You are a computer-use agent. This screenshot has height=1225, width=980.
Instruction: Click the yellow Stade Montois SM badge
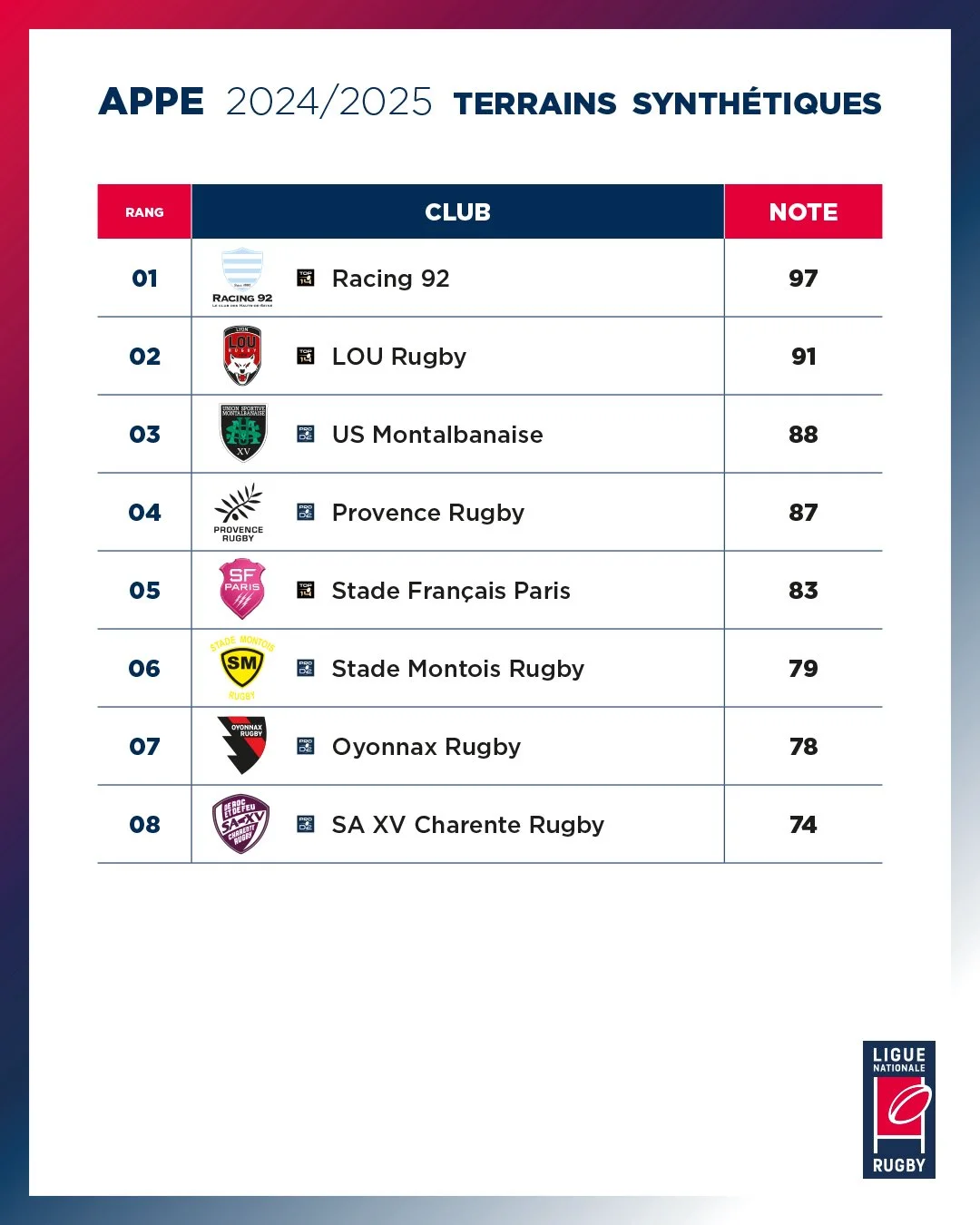point(242,668)
